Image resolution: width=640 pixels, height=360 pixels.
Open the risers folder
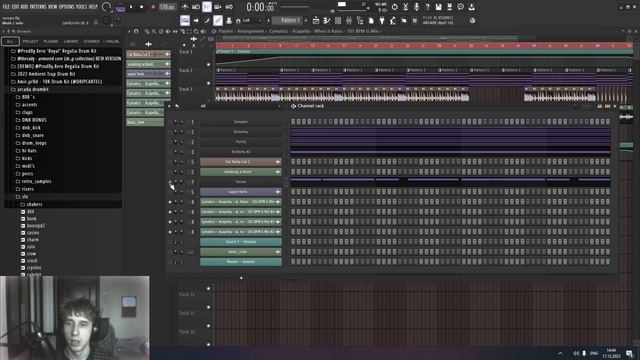coord(28,189)
